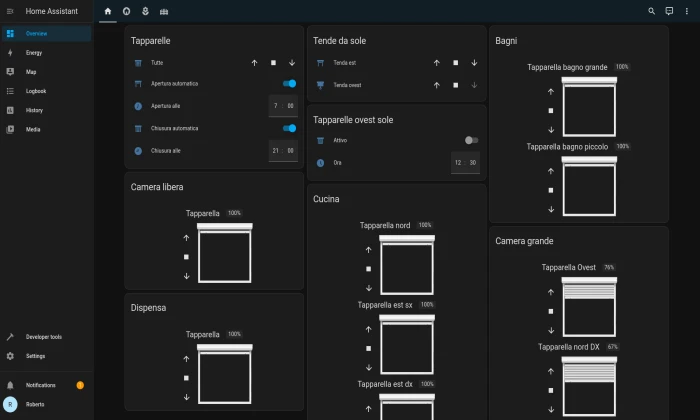
Task: Open Logbook in the sidebar
Action: pyautogui.click(x=36, y=91)
